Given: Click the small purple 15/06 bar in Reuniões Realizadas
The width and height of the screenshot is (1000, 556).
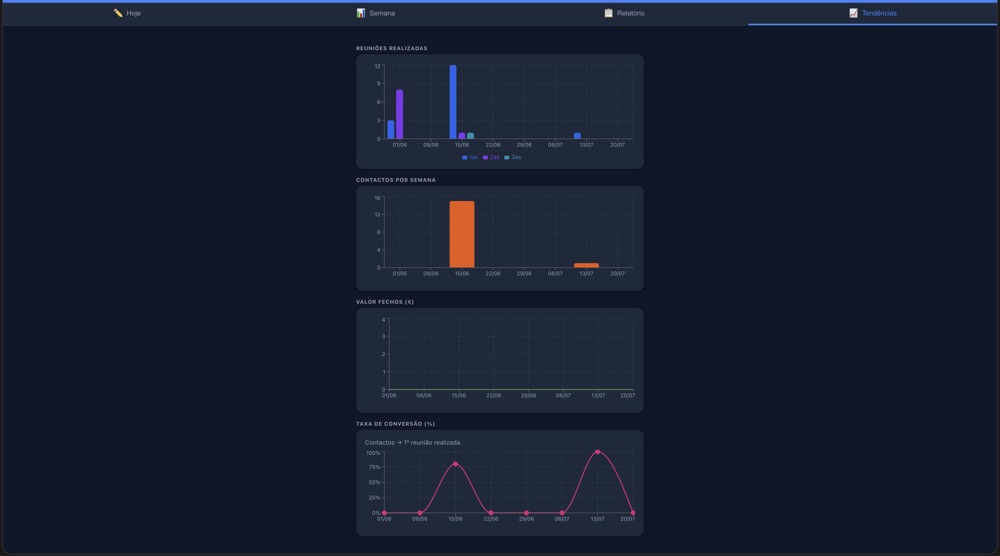Looking at the screenshot, I should click(462, 136).
